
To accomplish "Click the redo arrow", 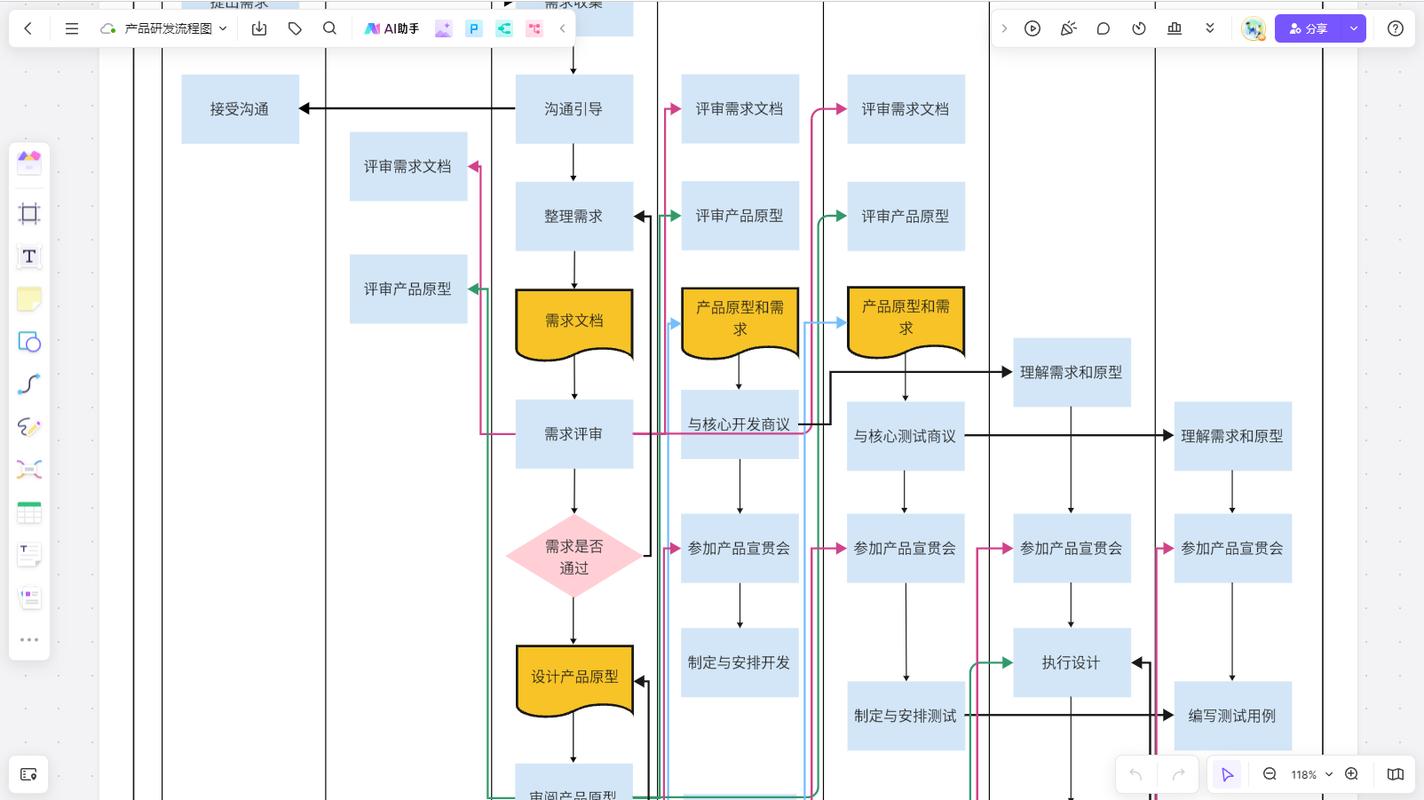I will pyautogui.click(x=1178, y=774).
